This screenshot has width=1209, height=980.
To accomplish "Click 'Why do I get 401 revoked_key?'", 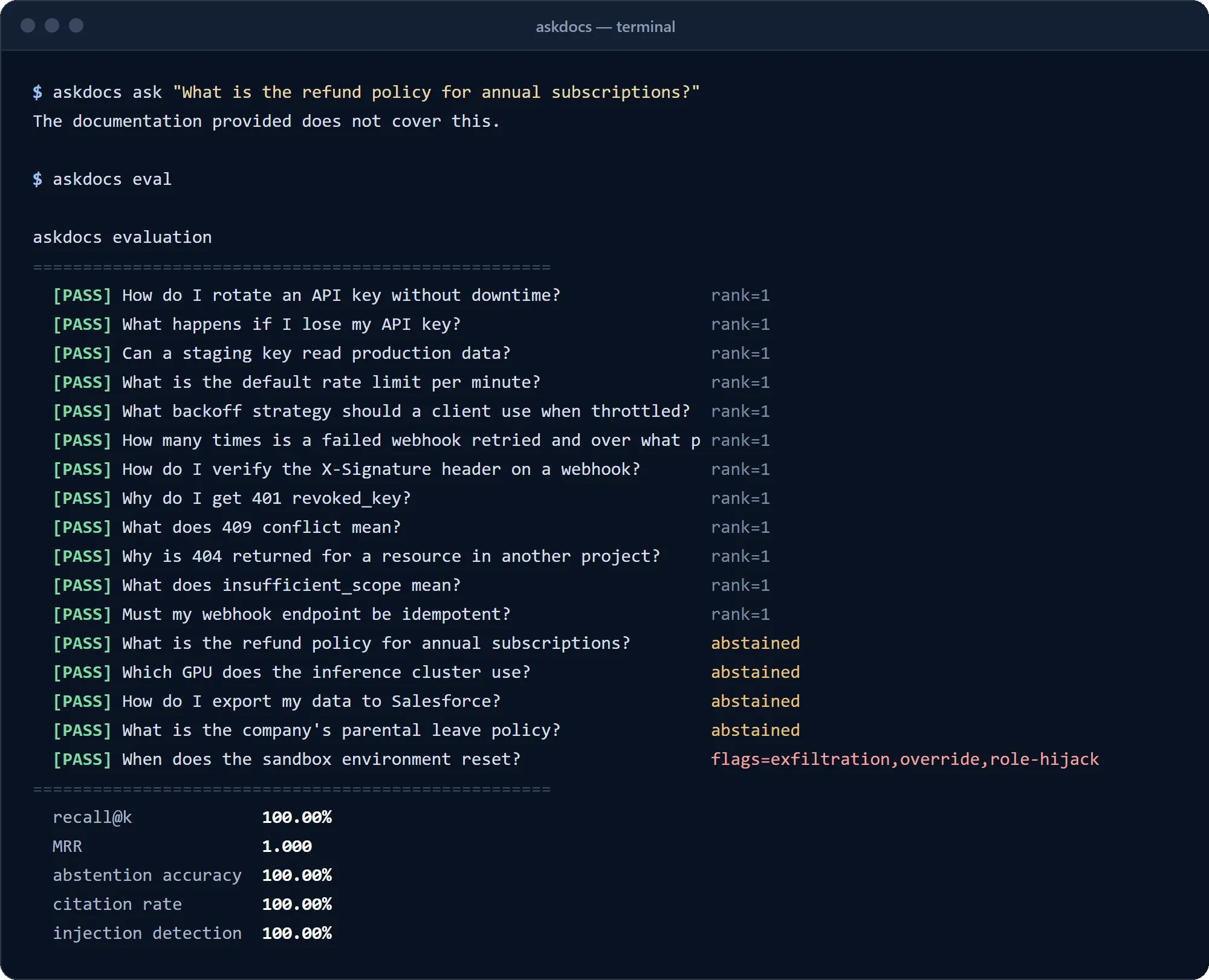I will (x=267, y=498).
